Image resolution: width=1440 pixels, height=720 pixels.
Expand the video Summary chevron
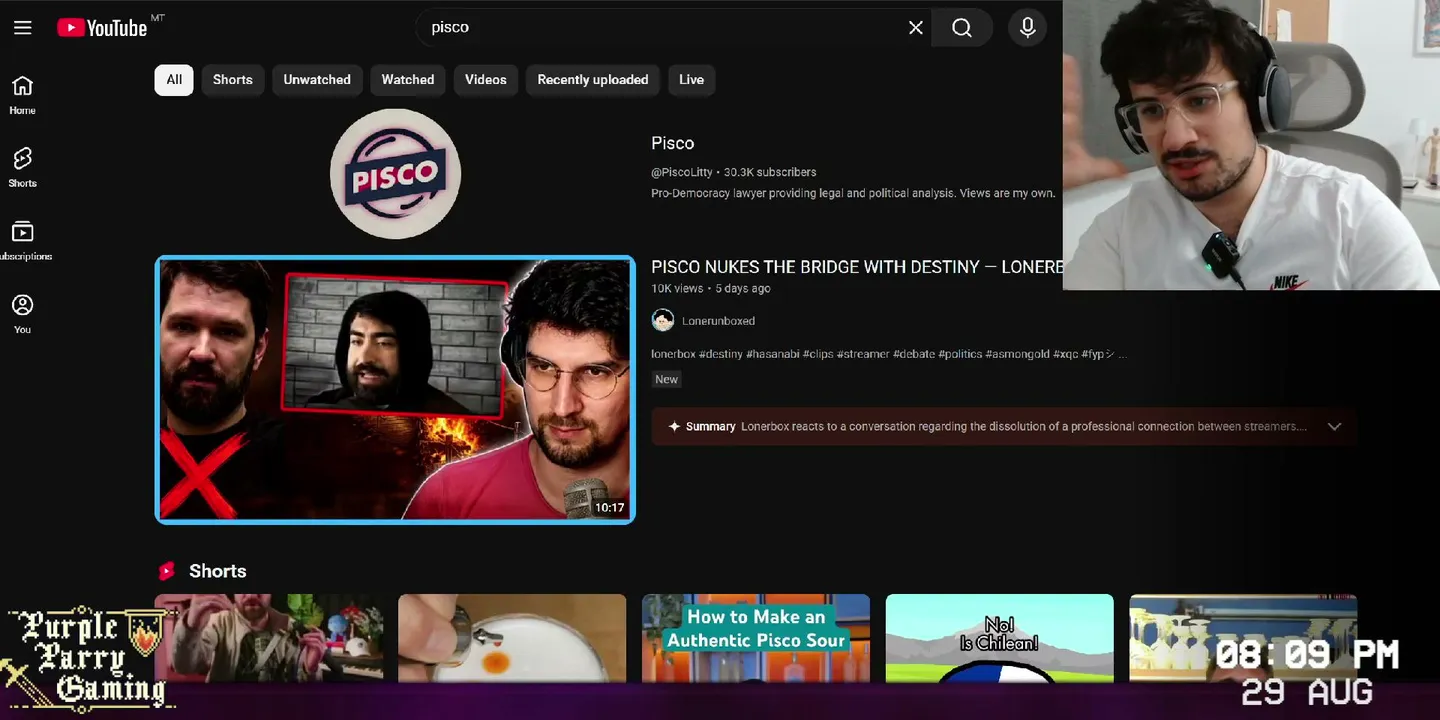pos(1334,426)
